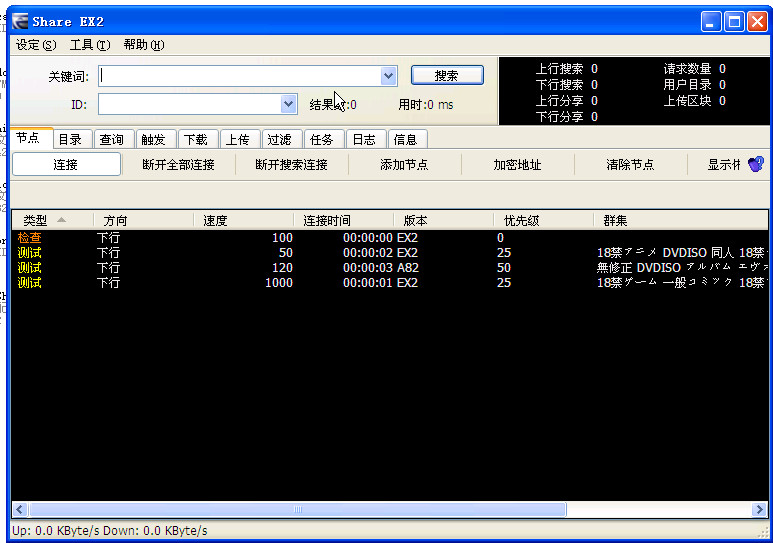
Task: Expand the 关键词 dropdown arrow
Action: [388, 76]
